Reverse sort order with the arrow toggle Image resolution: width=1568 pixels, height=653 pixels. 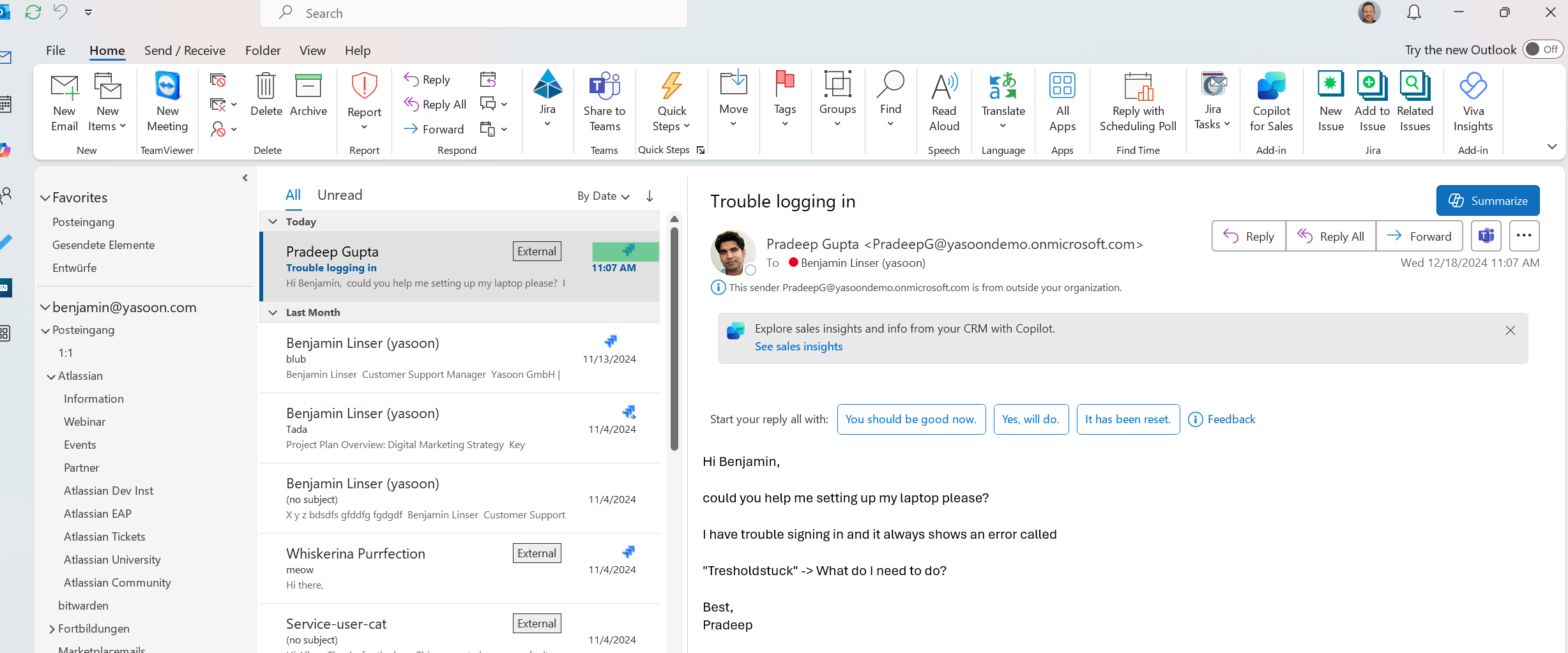[650, 196]
